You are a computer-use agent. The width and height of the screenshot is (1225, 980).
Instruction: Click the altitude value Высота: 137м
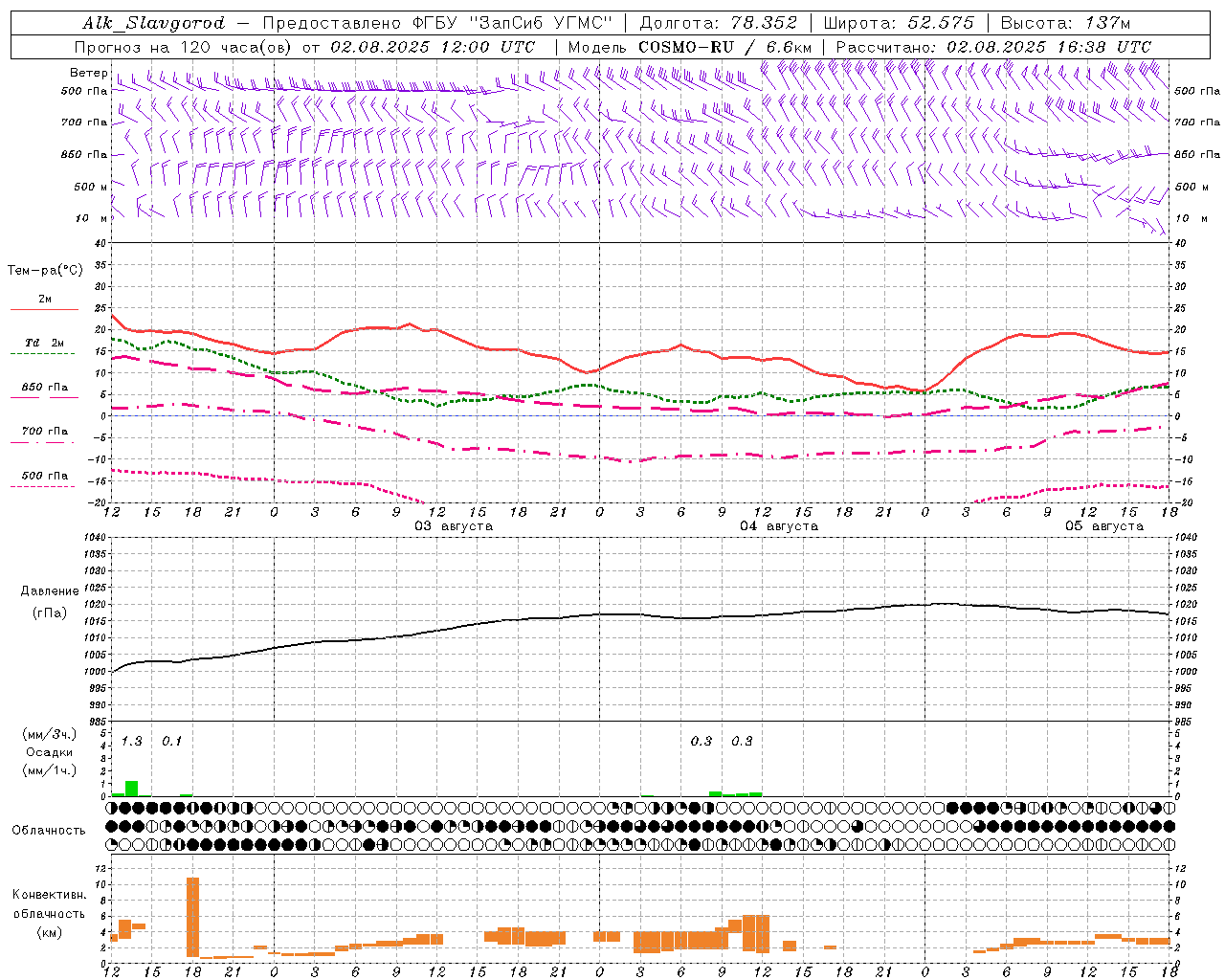[x=1065, y=23]
